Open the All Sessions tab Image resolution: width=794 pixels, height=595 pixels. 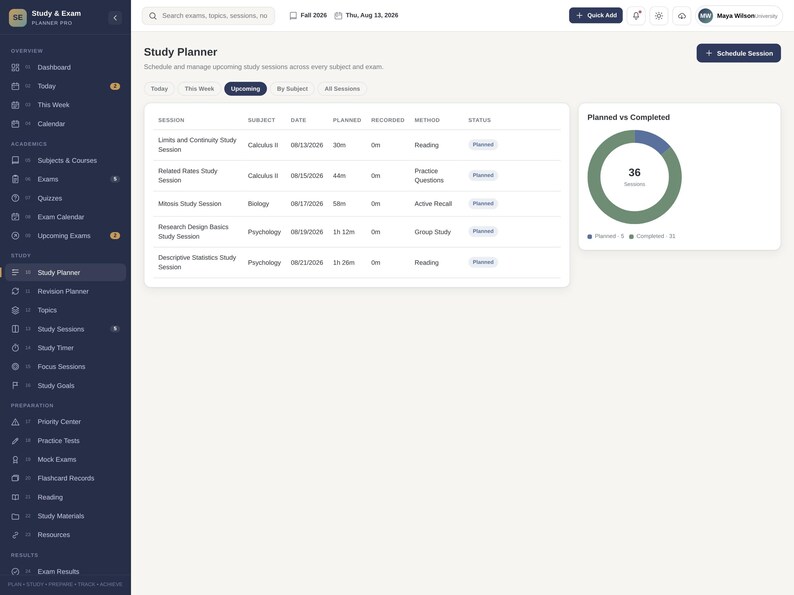point(342,89)
